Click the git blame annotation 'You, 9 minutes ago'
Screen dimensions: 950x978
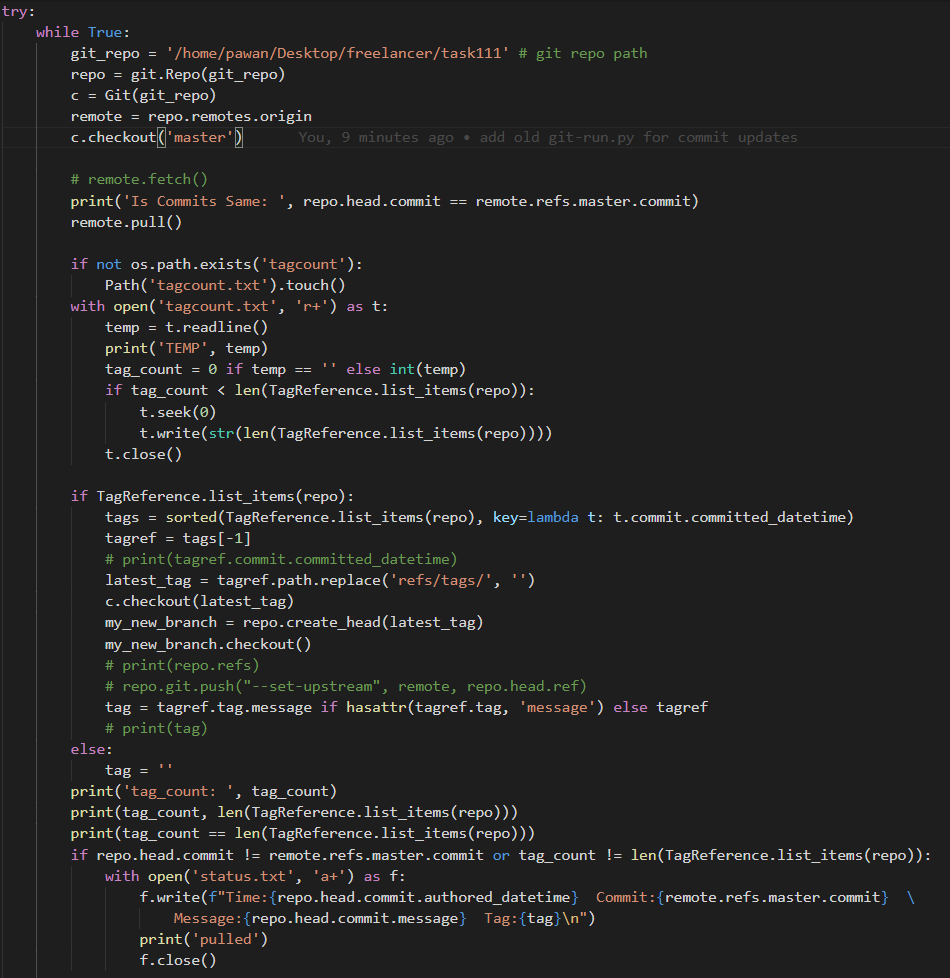376,137
